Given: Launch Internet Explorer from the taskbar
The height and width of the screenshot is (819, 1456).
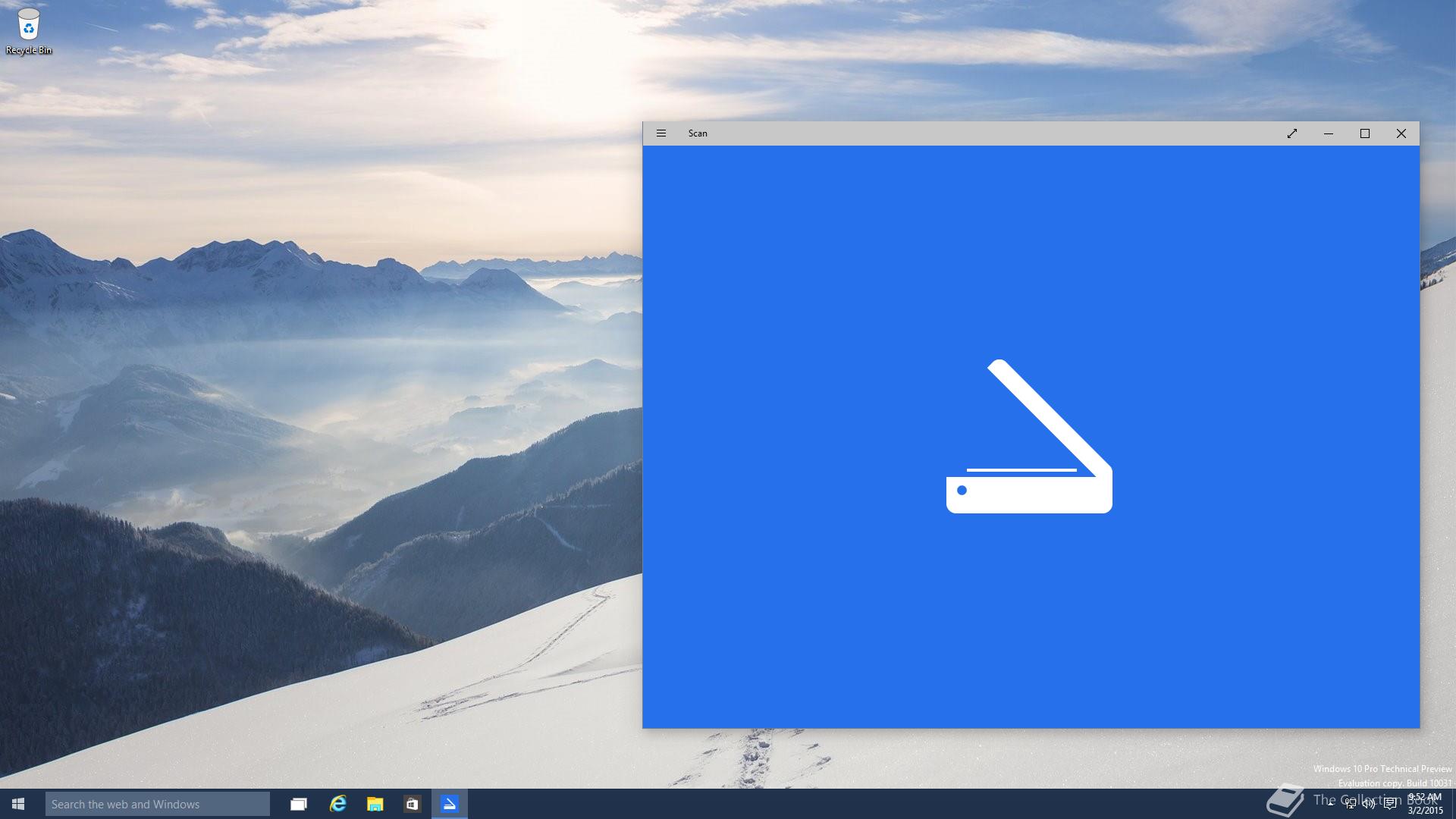Looking at the screenshot, I should (337, 804).
